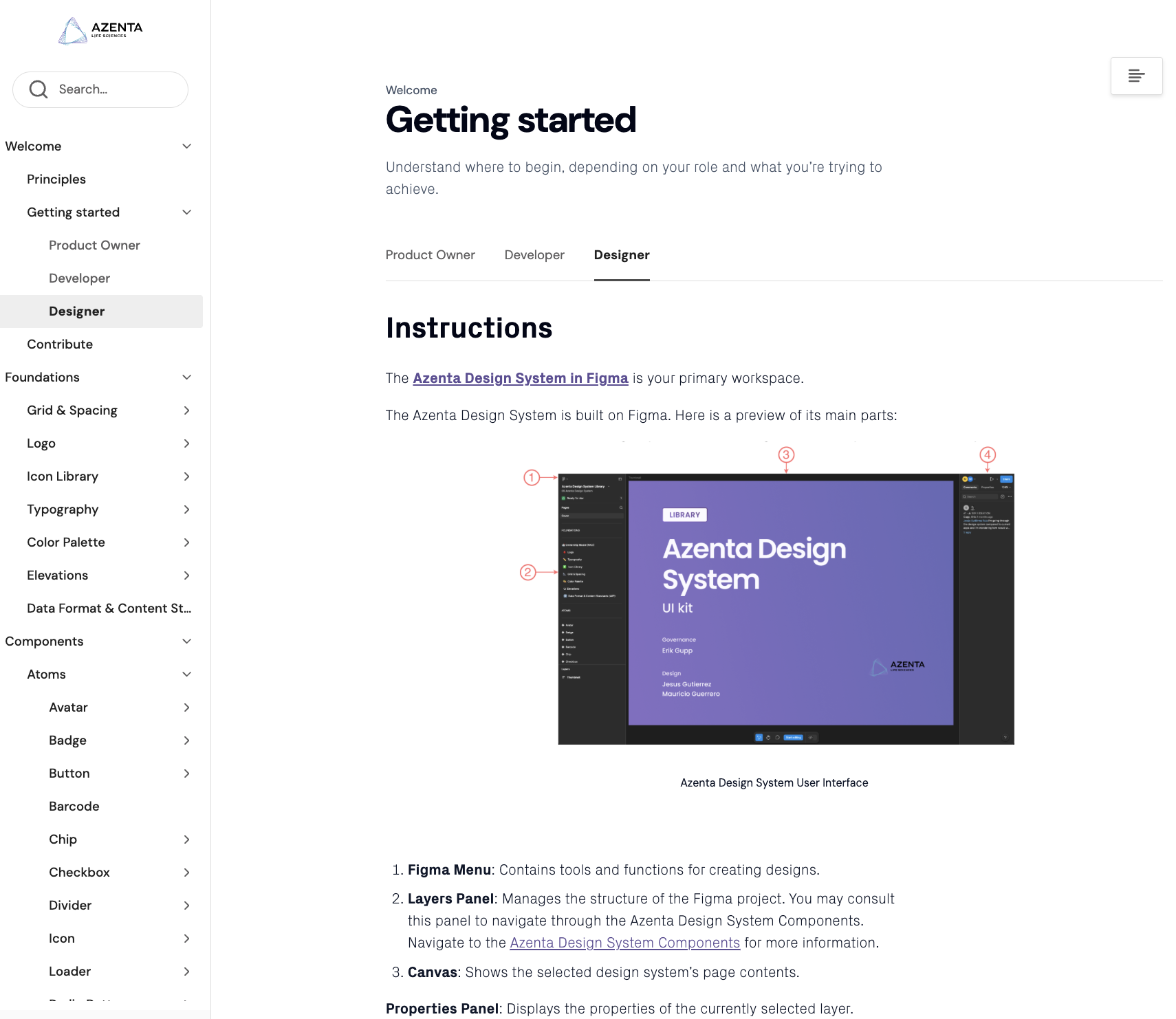Viewport: 1176px width, 1019px height.
Task: Switch to the Developer tab
Action: (x=534, y=255)
